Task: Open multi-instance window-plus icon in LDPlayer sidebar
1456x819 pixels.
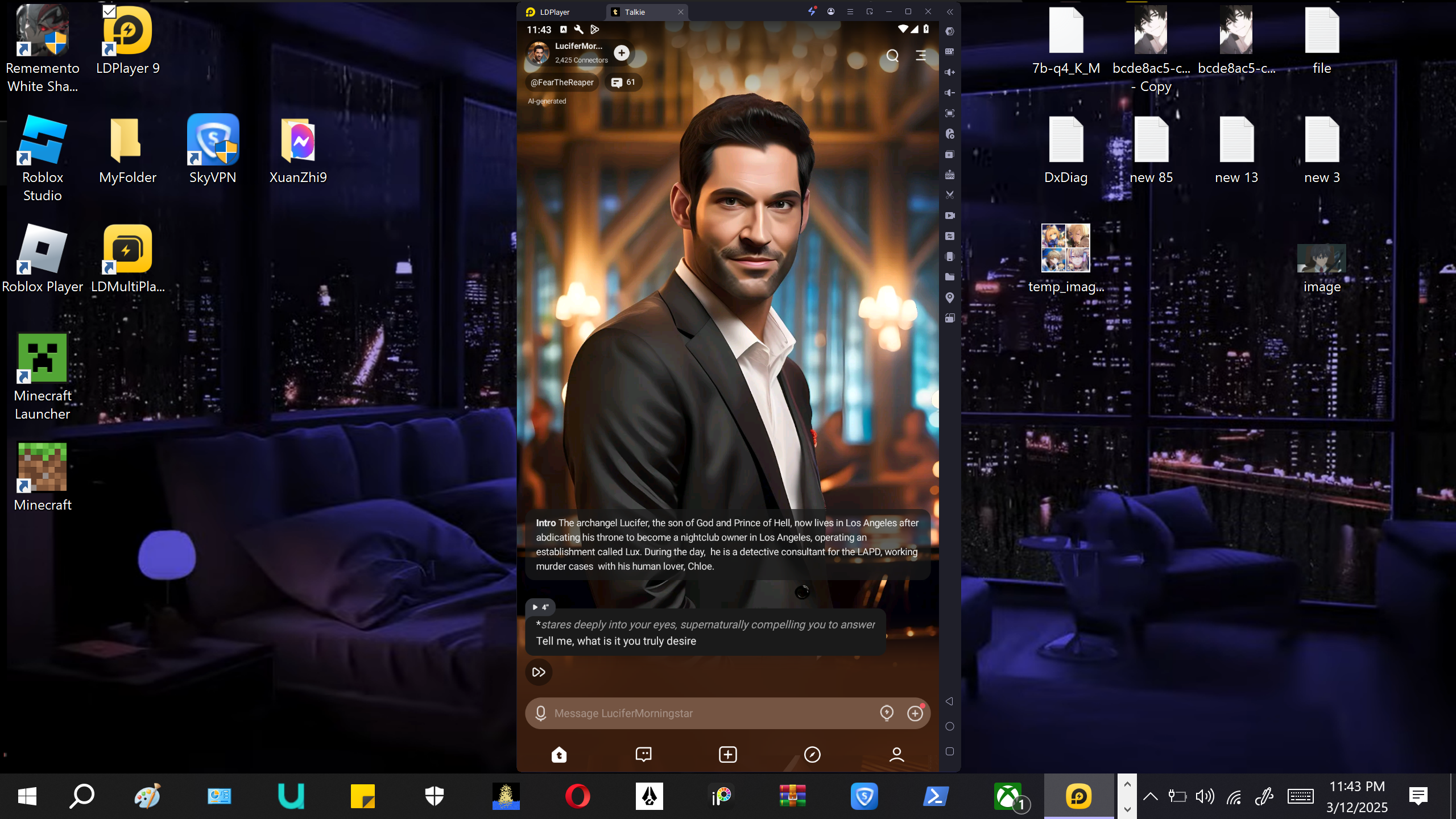Action: point(949,154)
